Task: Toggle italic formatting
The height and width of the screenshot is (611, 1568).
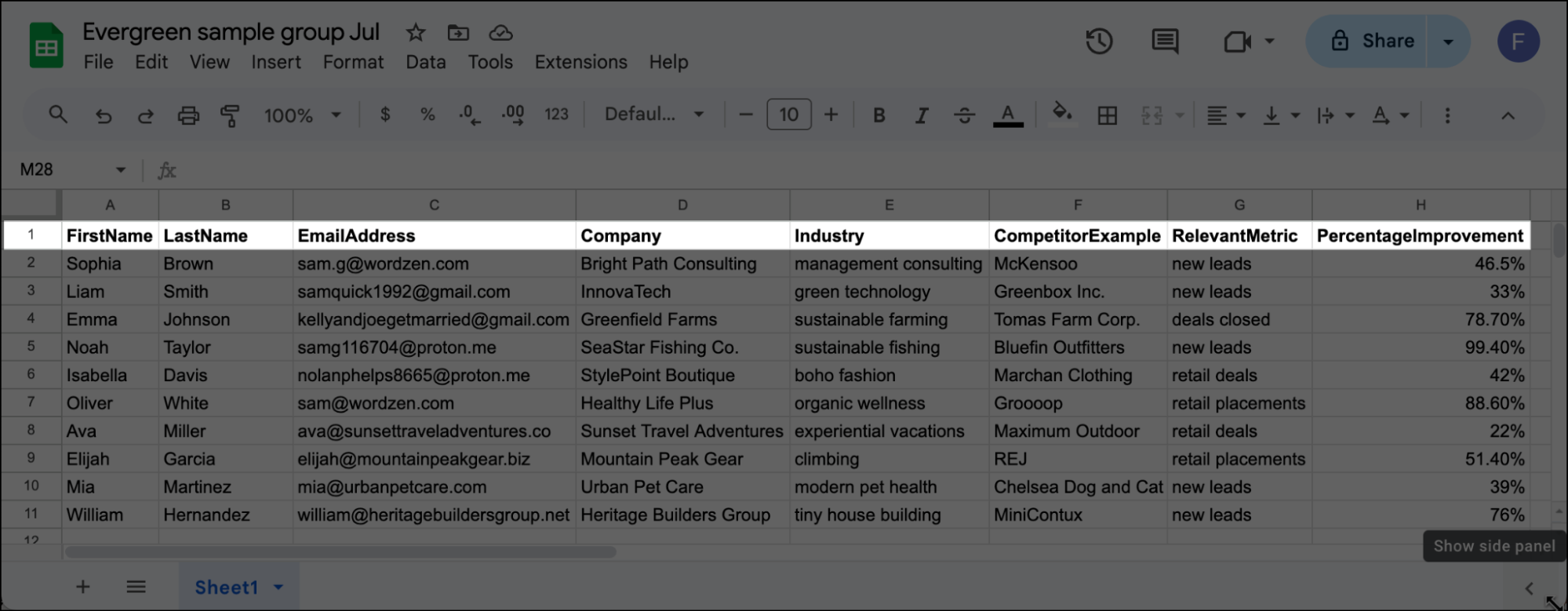Action: pos(922,115)
